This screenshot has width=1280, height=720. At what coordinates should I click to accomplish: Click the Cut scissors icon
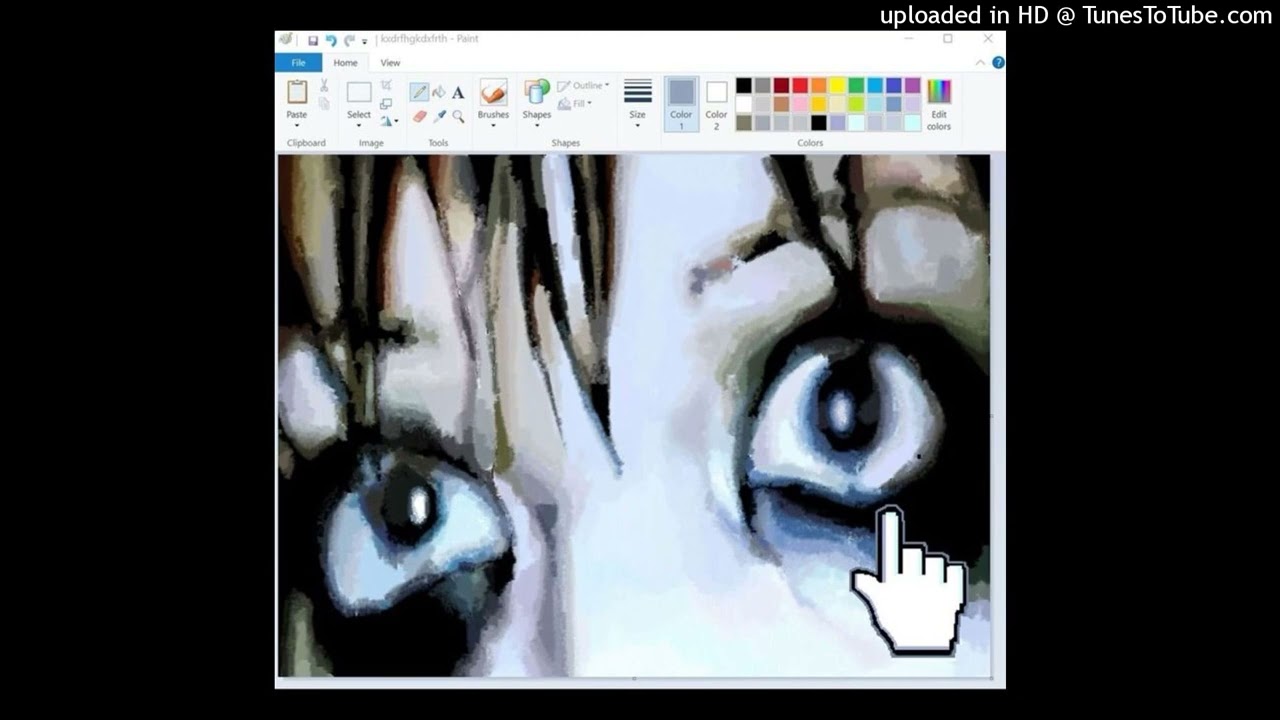324,86
